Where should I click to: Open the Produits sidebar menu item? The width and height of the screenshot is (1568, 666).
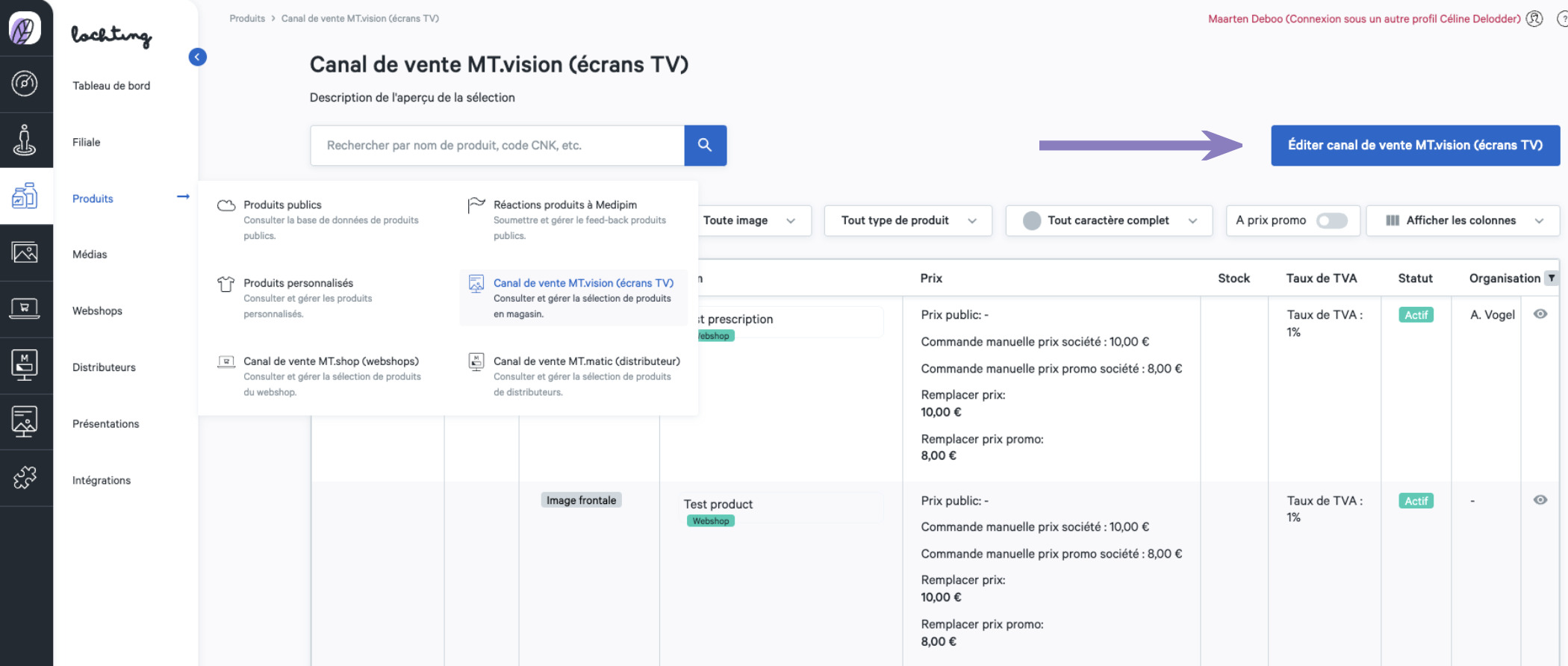point(93,199)
